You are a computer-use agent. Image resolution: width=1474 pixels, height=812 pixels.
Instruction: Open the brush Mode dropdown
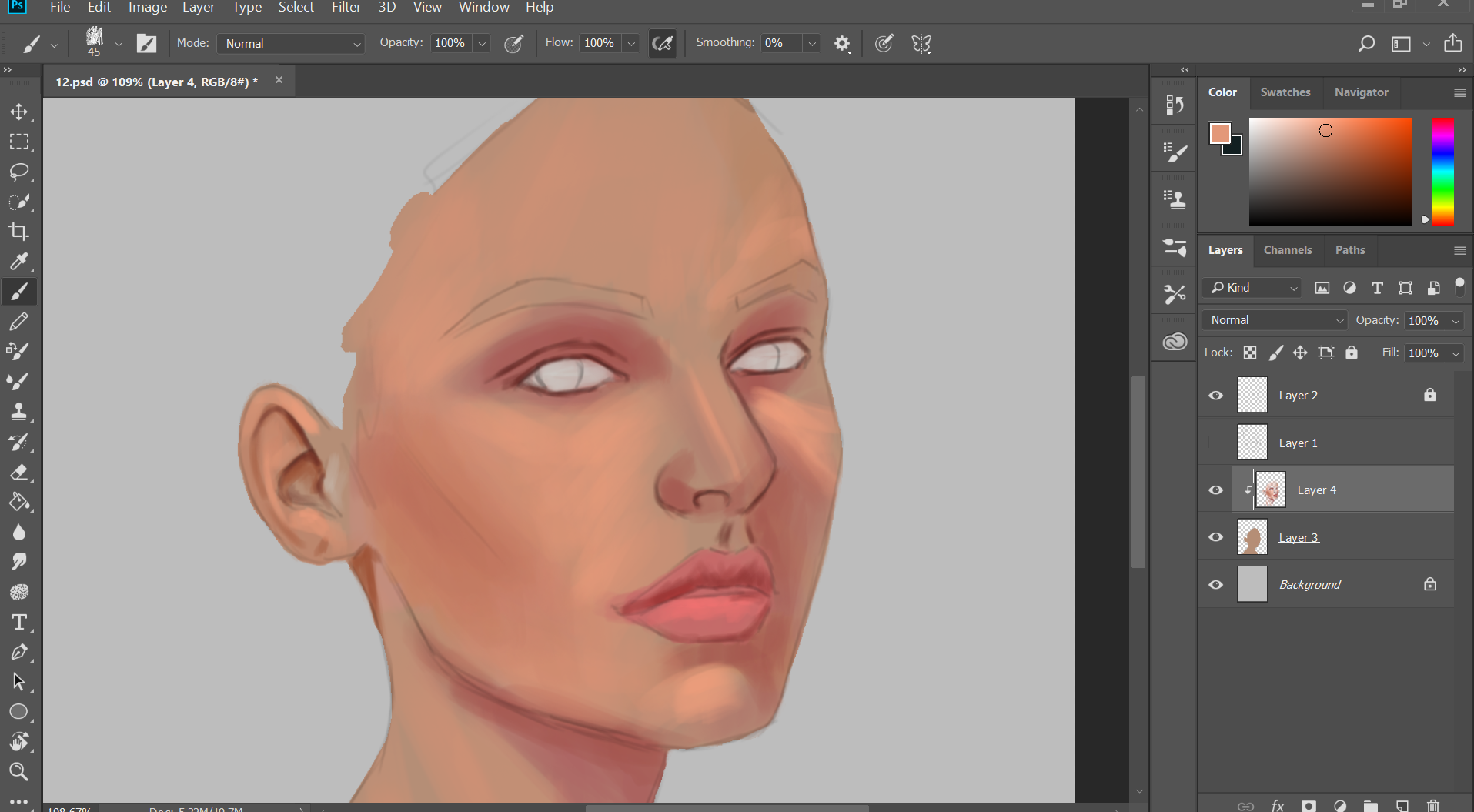(x=292, y=44)
